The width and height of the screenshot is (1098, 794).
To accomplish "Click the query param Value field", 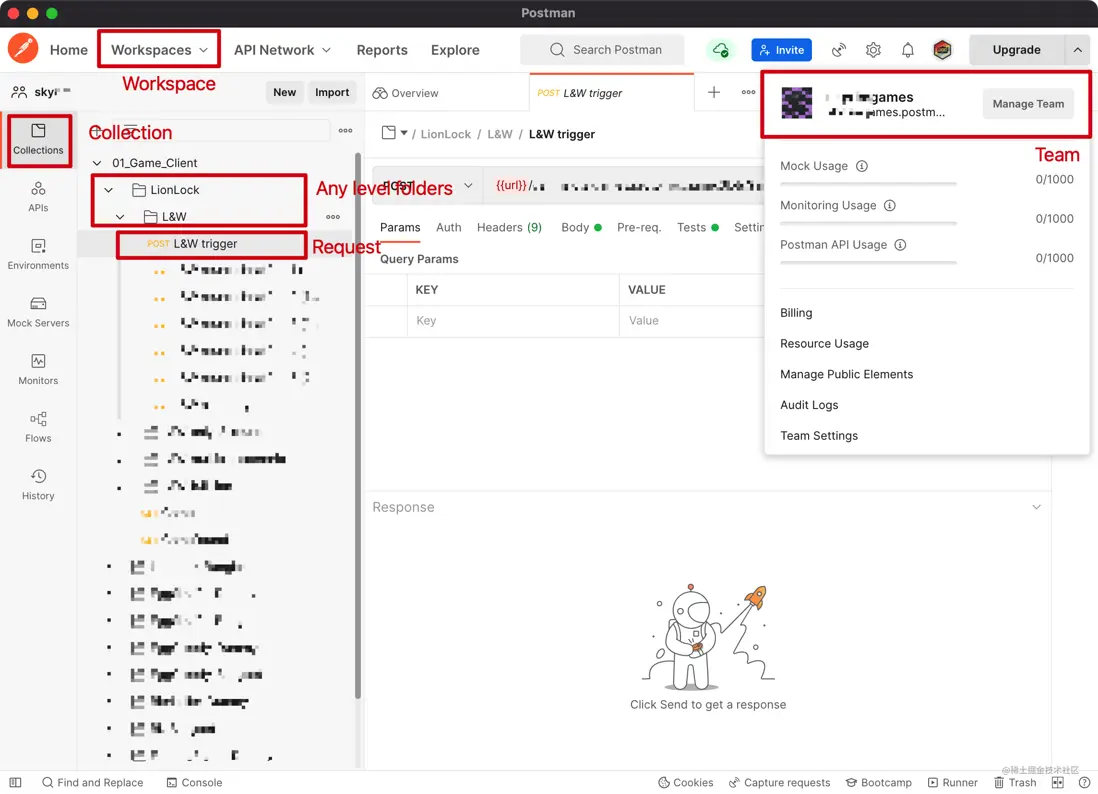I will point(692,321).
